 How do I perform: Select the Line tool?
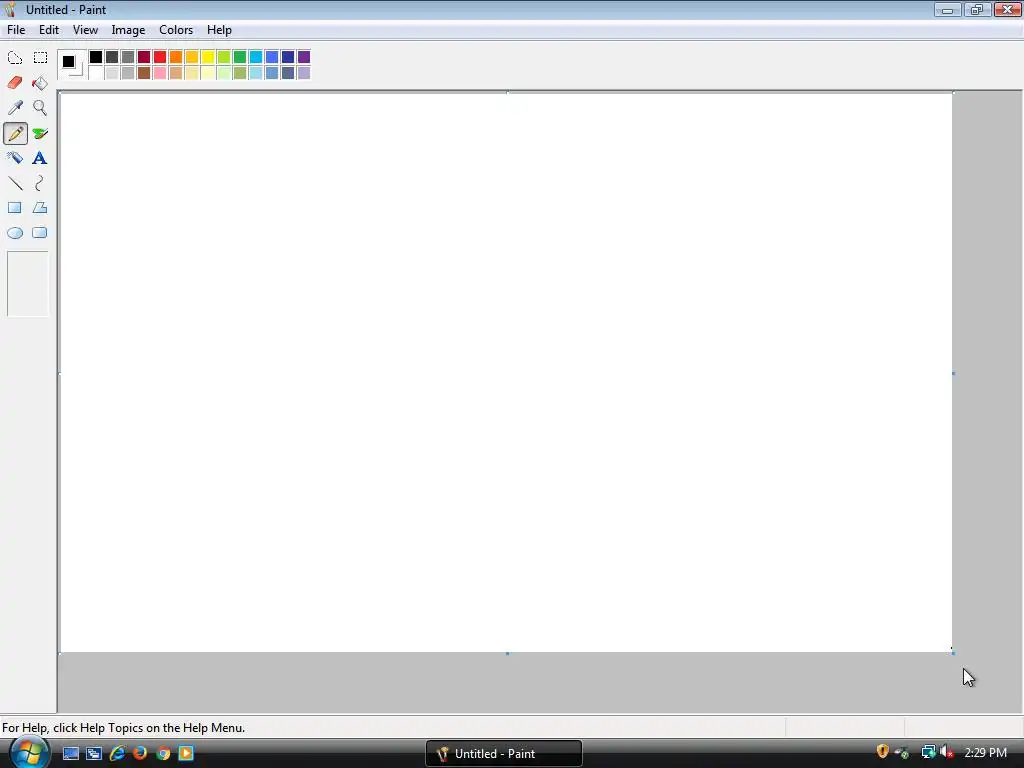pos(15,183)
